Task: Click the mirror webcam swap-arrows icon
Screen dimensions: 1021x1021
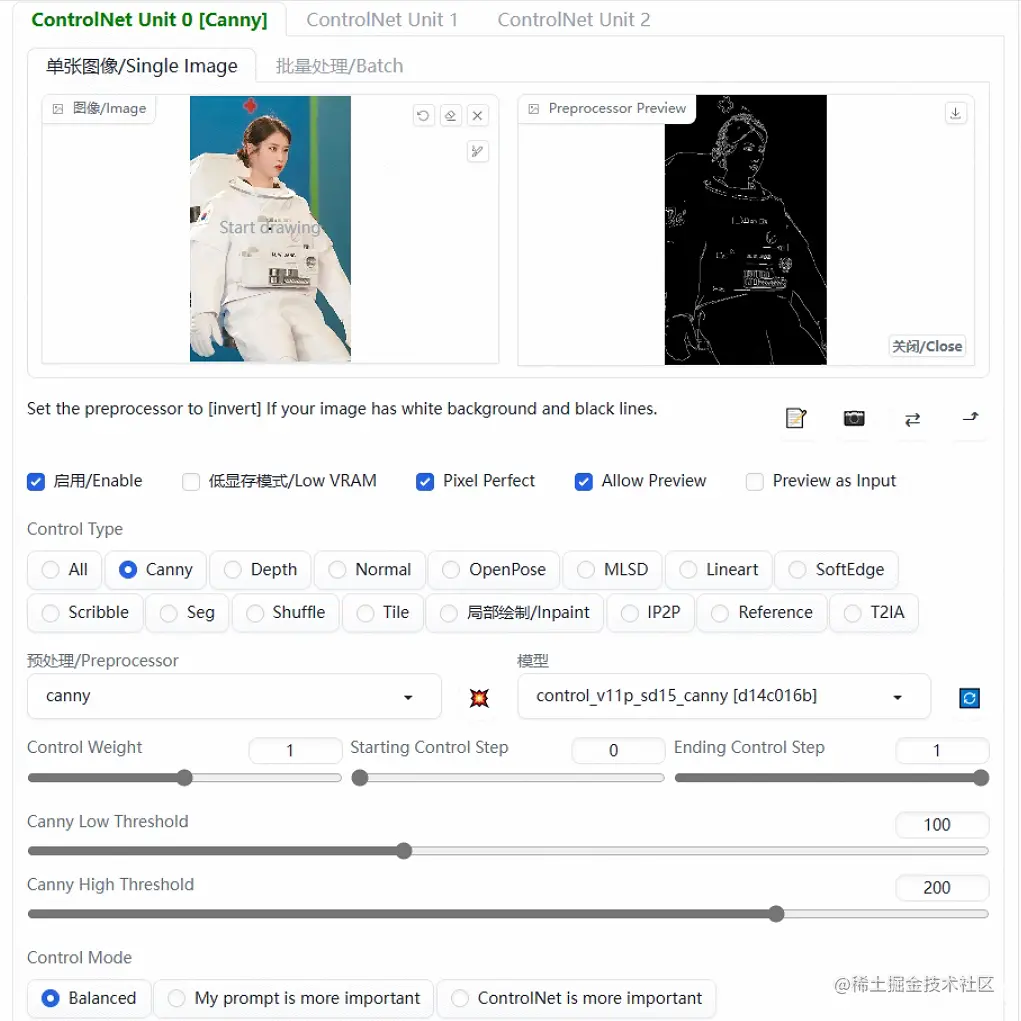Action: point(911,420)
